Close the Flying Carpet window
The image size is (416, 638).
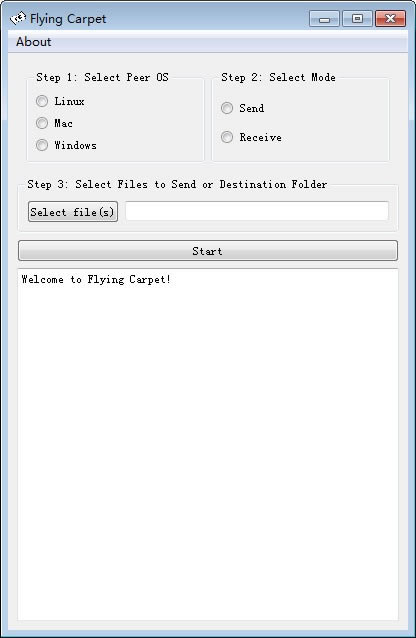[x=390, y=19]
